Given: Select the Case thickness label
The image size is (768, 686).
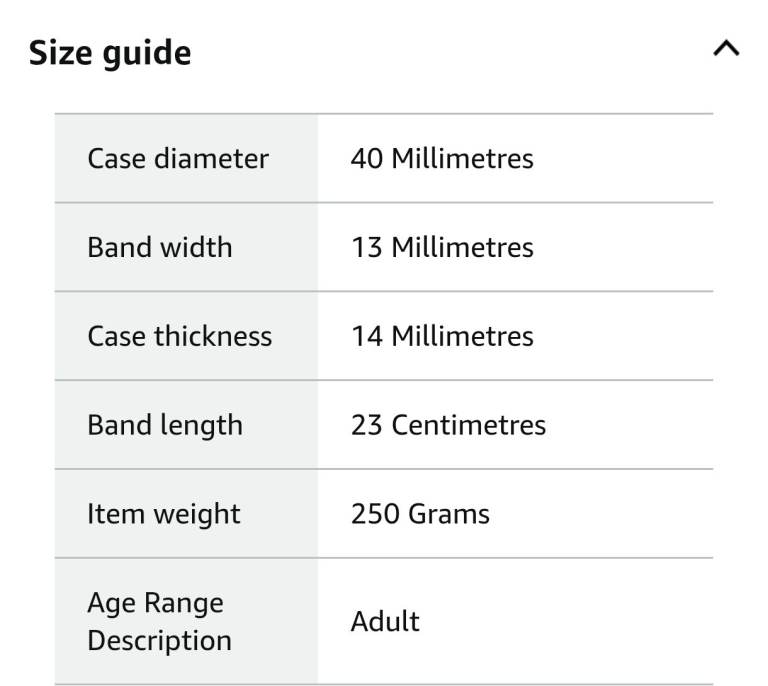Looking at the screenshot, I should [180, 336].
